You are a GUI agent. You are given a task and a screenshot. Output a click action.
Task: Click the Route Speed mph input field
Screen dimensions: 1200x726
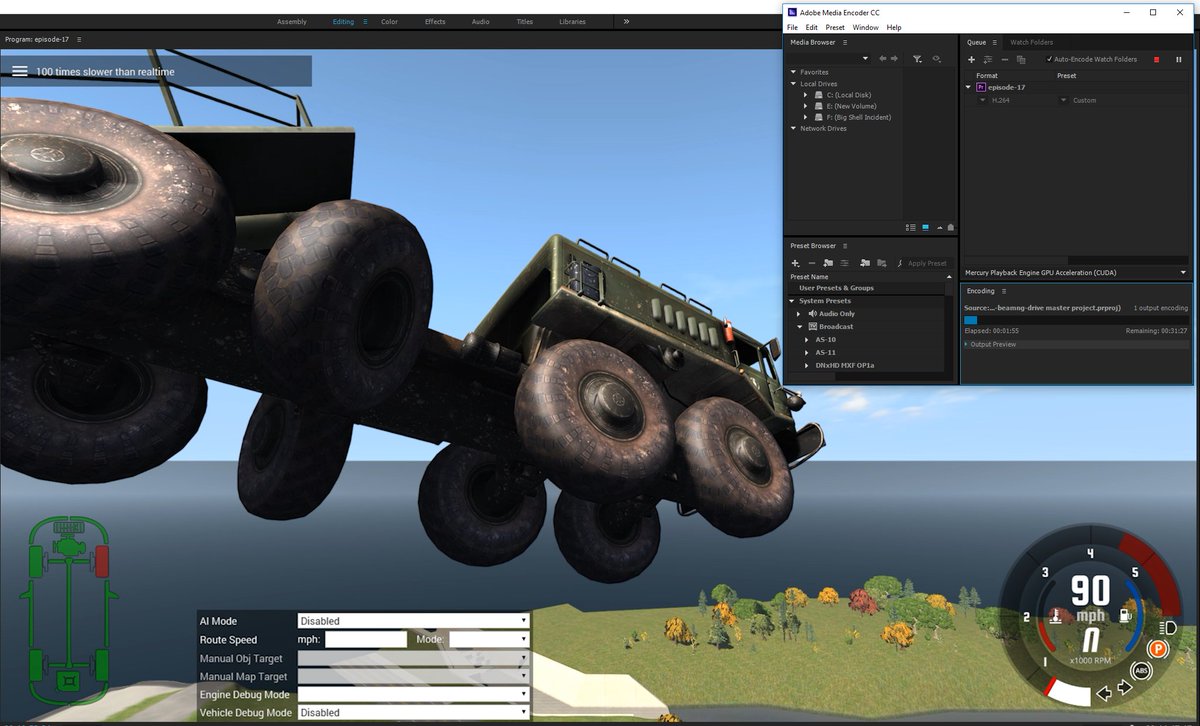365,639
